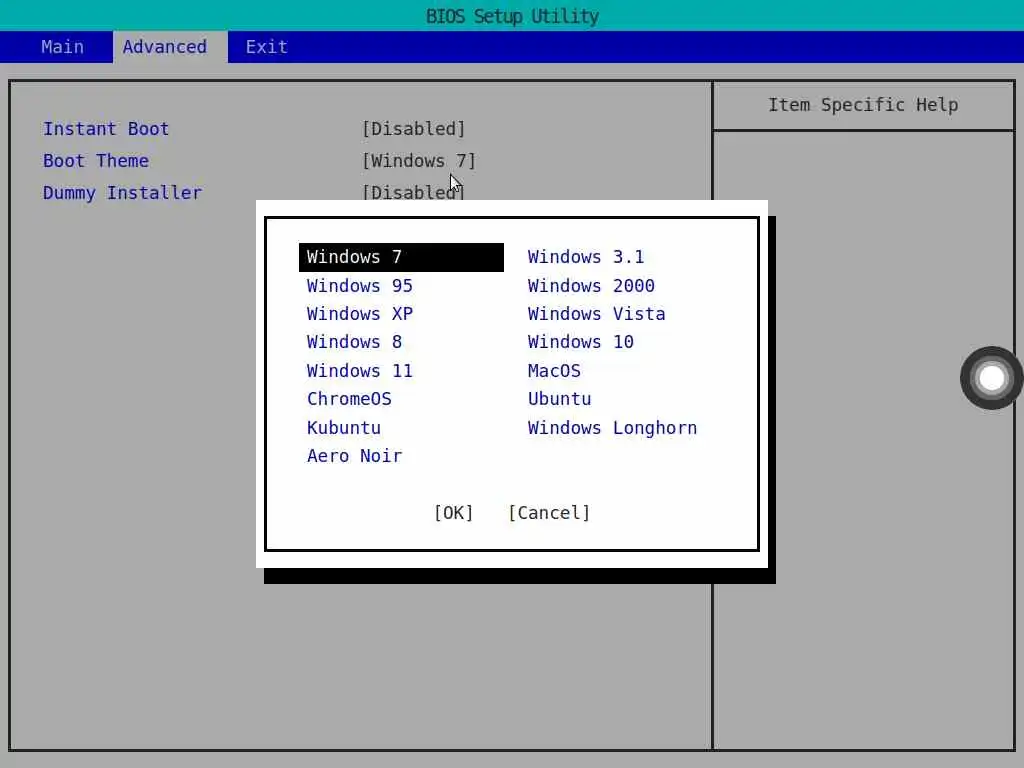This screenshot has width=1024, height=768.
Task: Select Aero Noir theme option
Action: point(355,456)
